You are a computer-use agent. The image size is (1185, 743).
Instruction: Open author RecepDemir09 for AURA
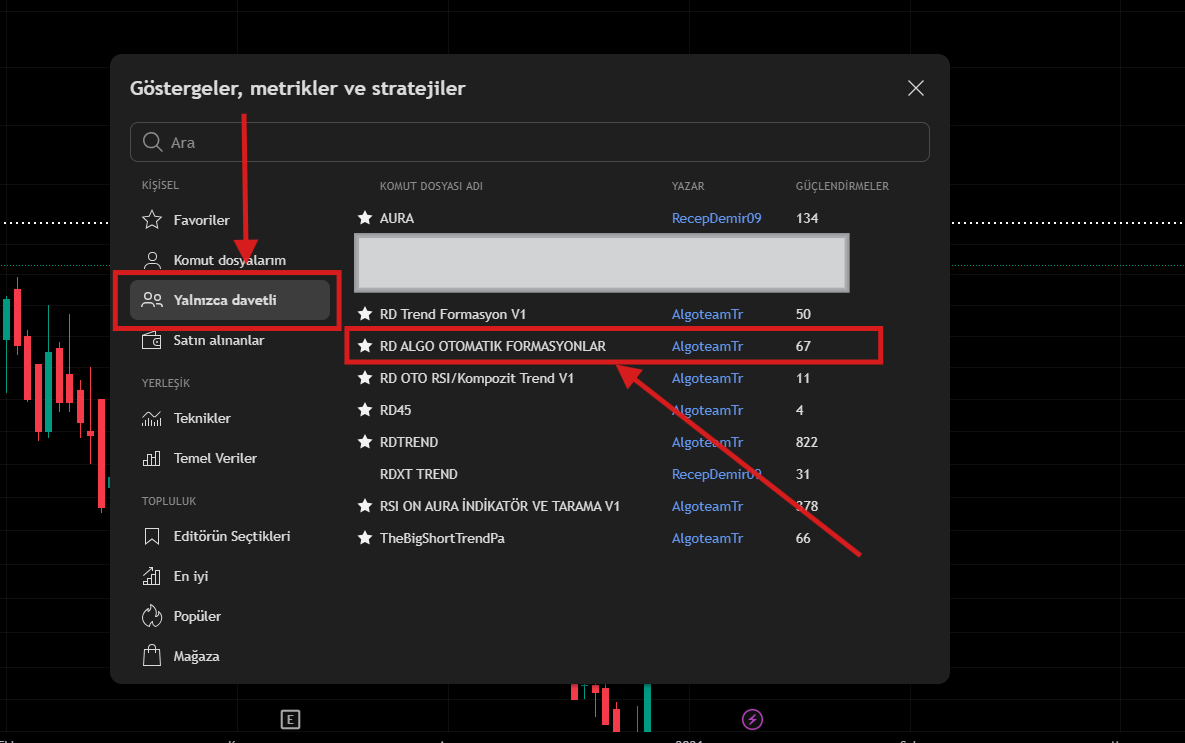[x=716, y=218]
